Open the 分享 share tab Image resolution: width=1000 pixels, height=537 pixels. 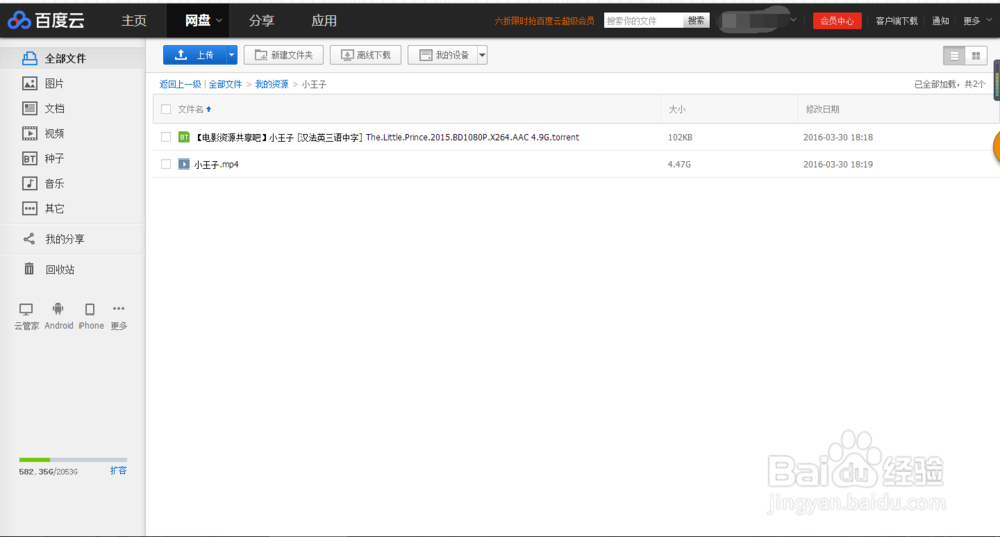pos(261,20)
